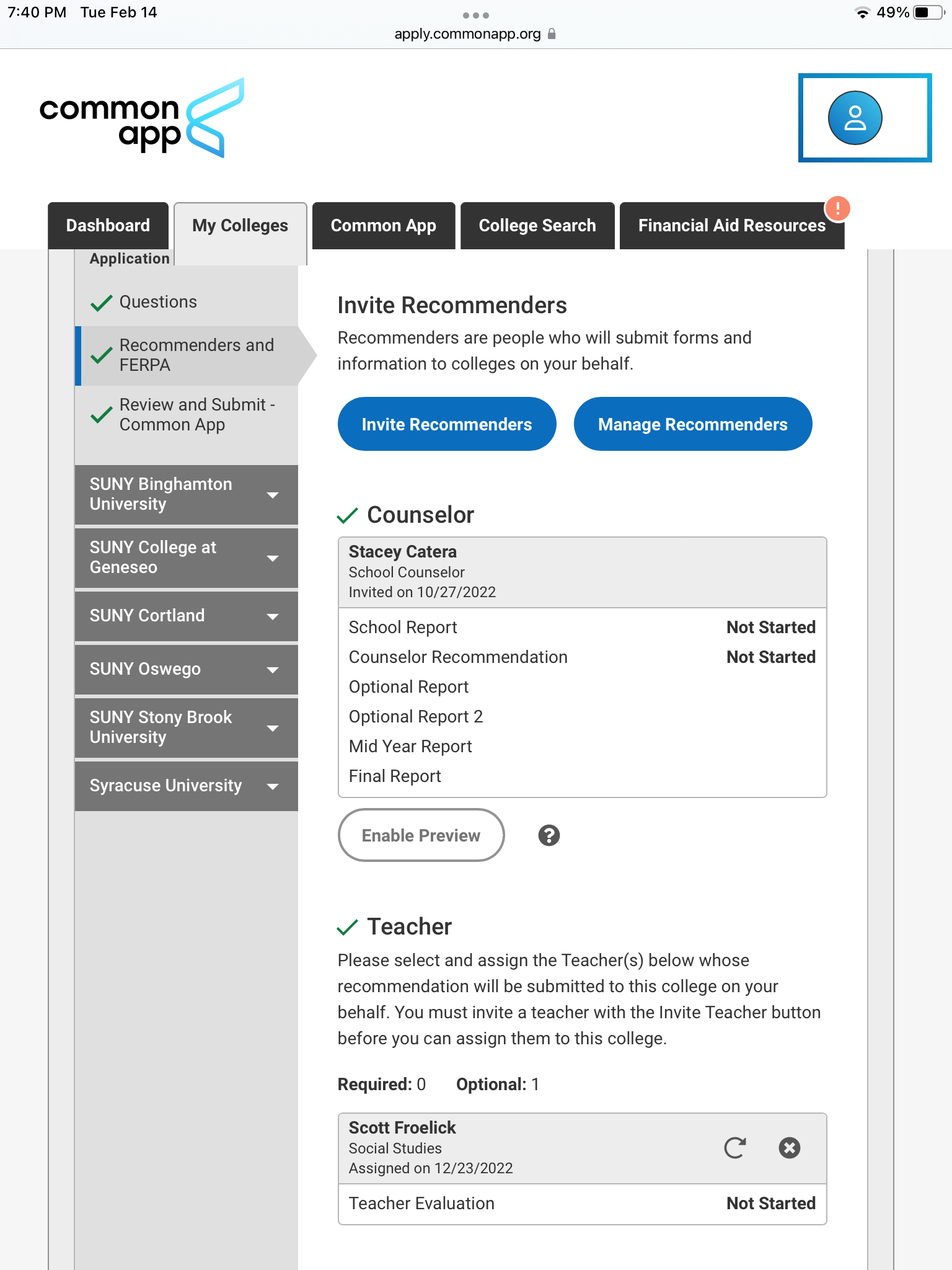Tap the battery indicator icon
The image size is (952, 1270).
click(x=928, y=12)
